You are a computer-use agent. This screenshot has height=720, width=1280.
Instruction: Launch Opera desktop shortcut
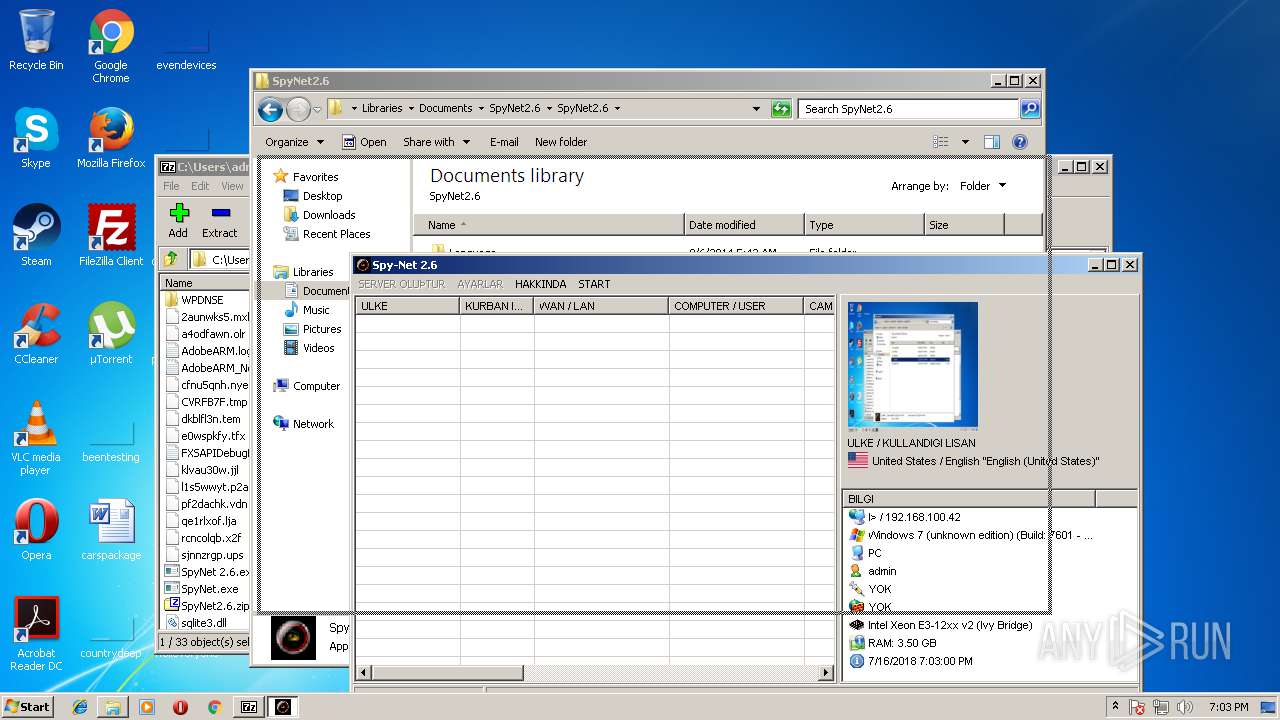click(x=36, y=530)
